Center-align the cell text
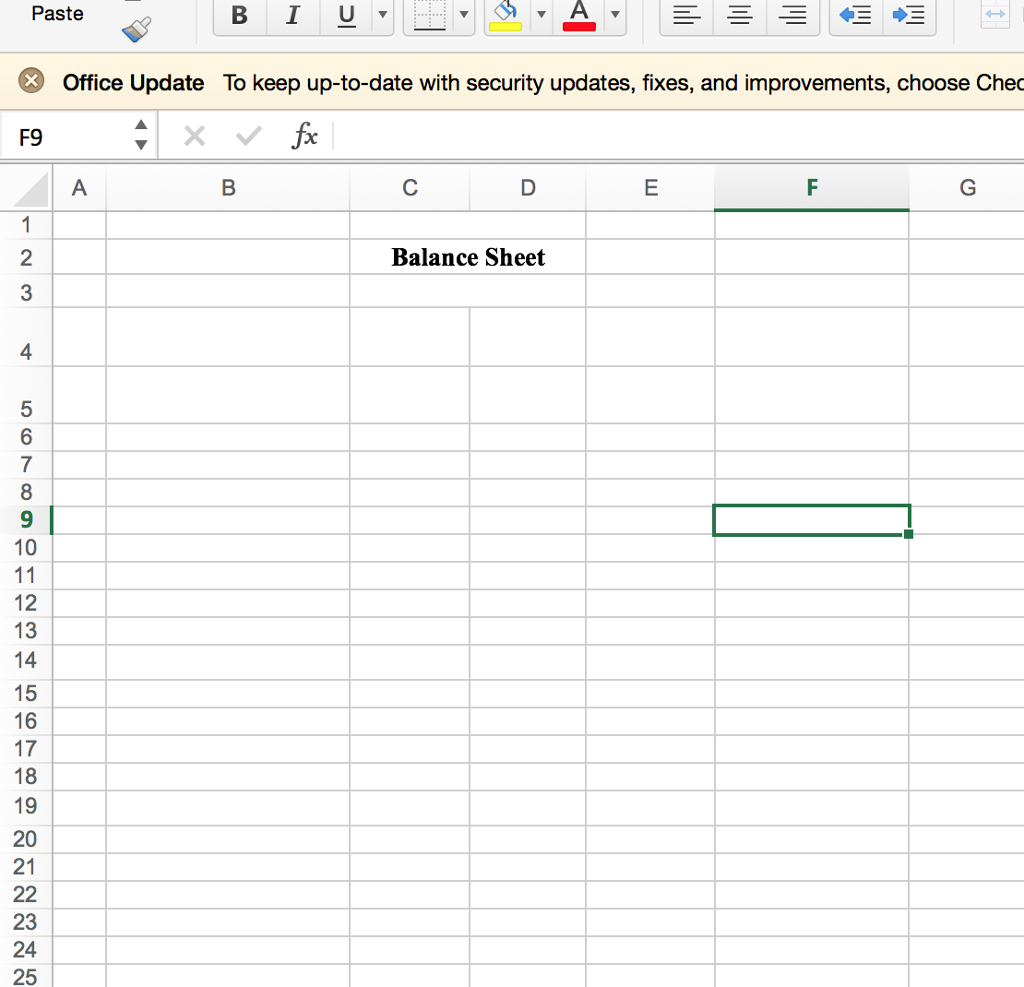Image resolution: width=1024 pixels, height=987 pixels. coord(738,13)
